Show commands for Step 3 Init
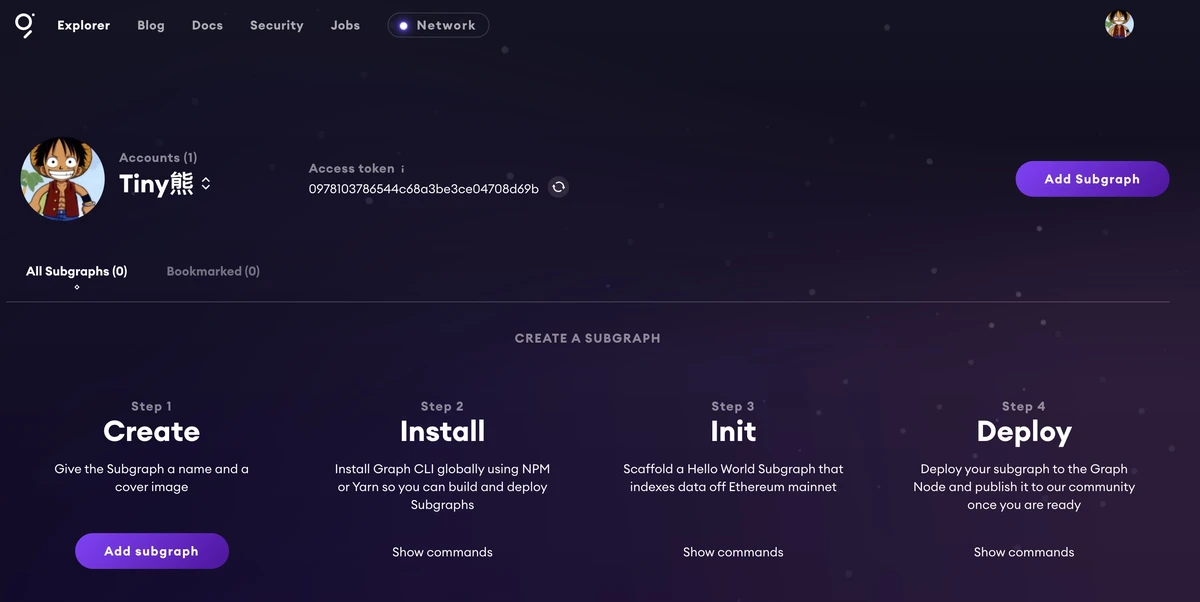This screenshot has width=1200, height=602. pyautogui.click(x=733, y=552)
